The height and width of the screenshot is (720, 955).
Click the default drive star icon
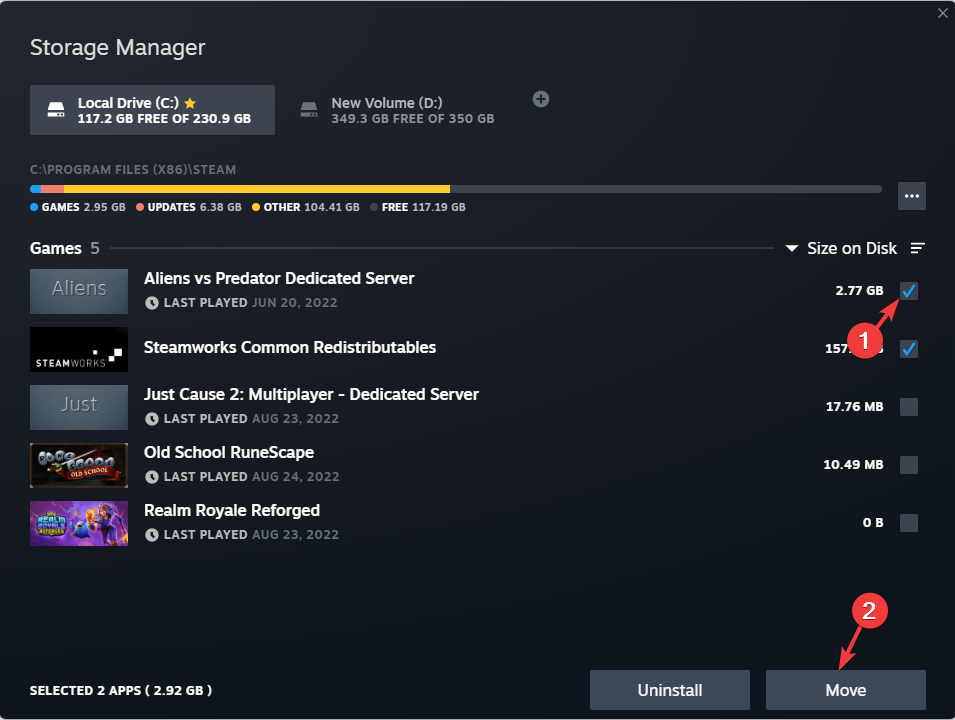190,103
